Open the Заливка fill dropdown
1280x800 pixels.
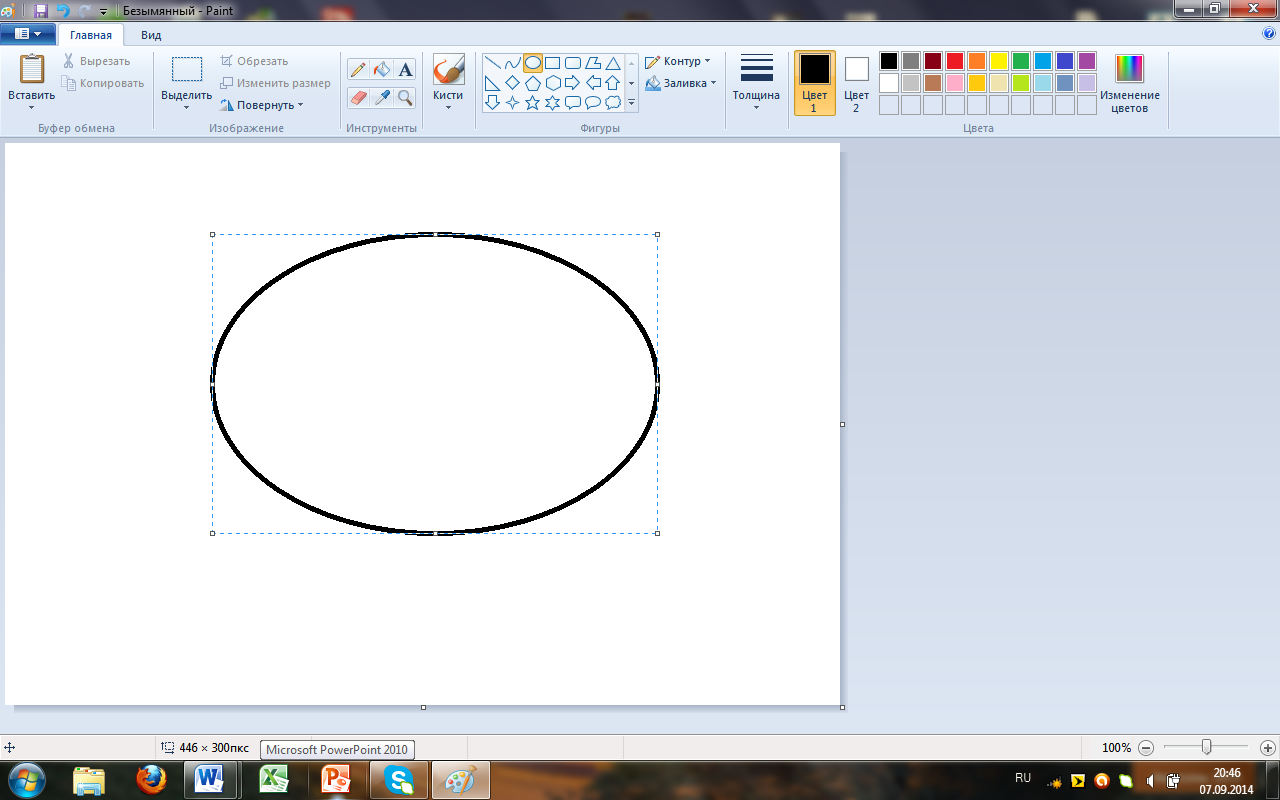tap(681, 83)
